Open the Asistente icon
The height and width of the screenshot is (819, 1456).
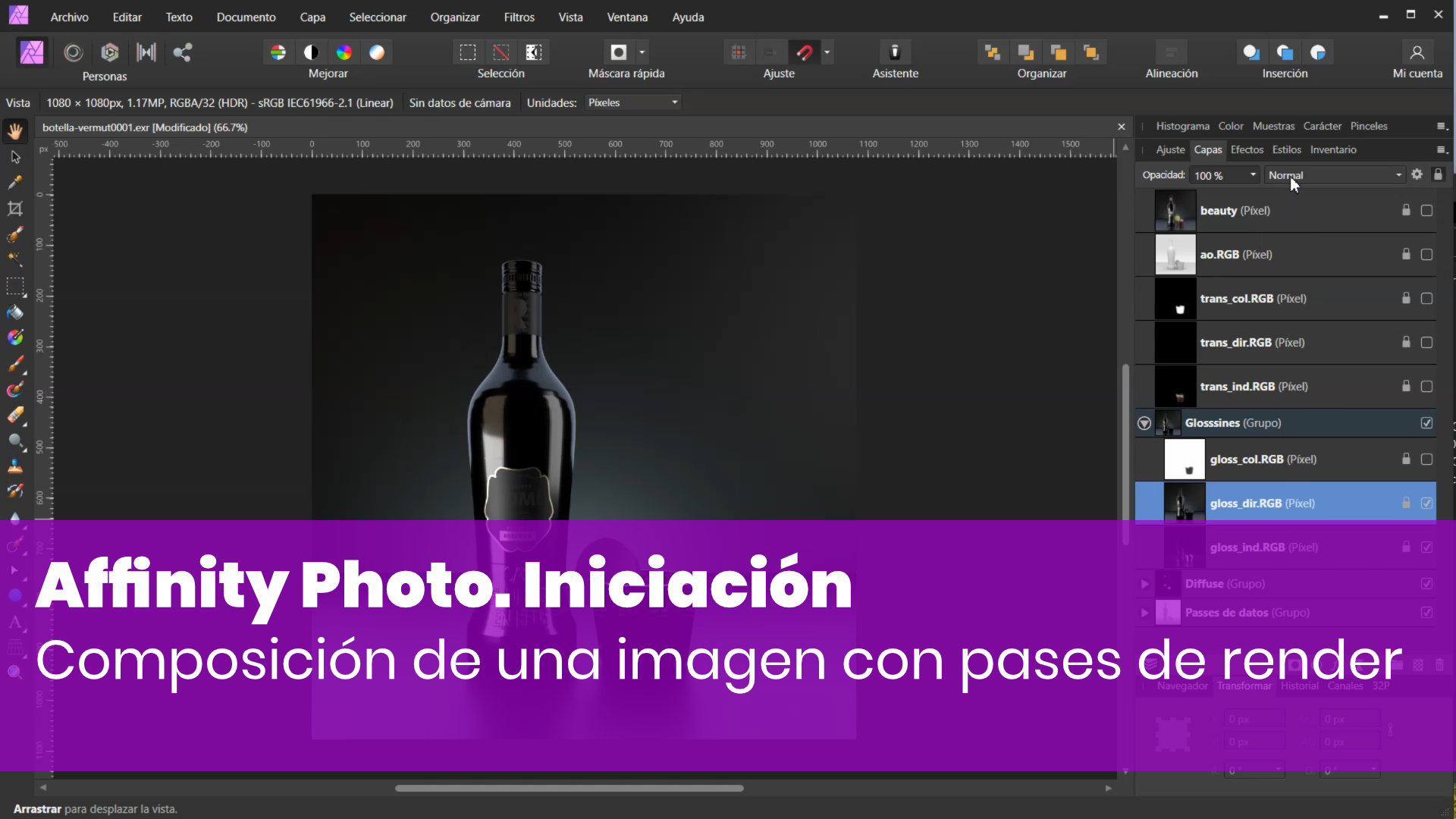click(x=895, y=52)
